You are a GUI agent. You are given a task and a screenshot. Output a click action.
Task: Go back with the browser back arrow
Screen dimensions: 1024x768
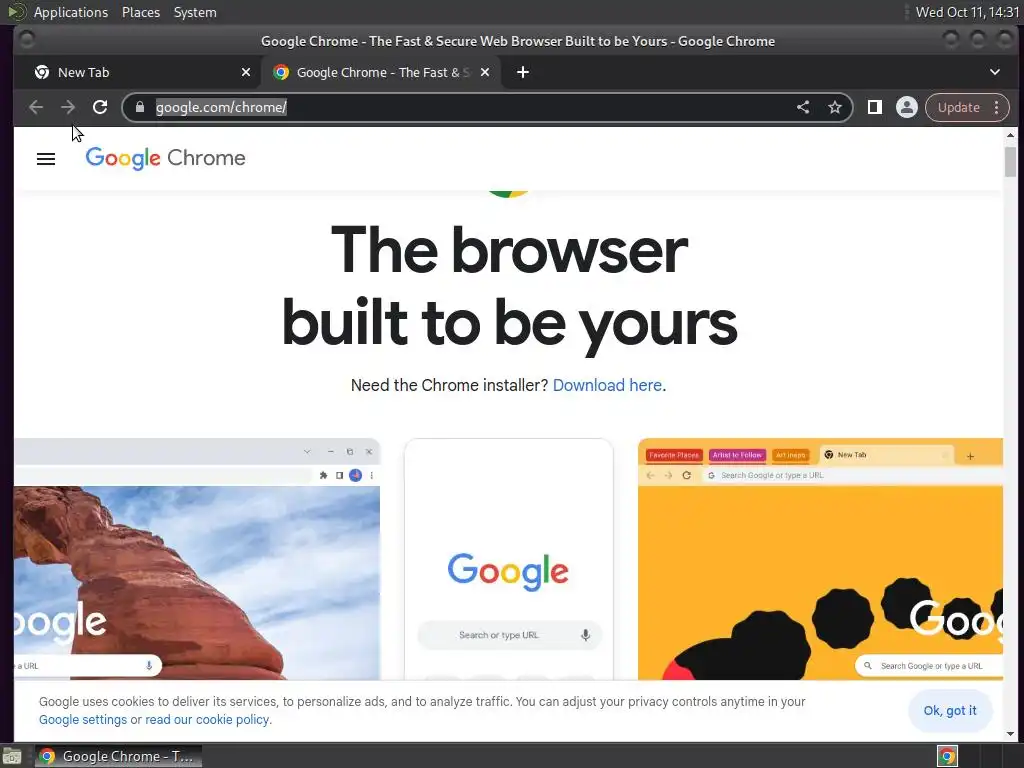[36, 107]
